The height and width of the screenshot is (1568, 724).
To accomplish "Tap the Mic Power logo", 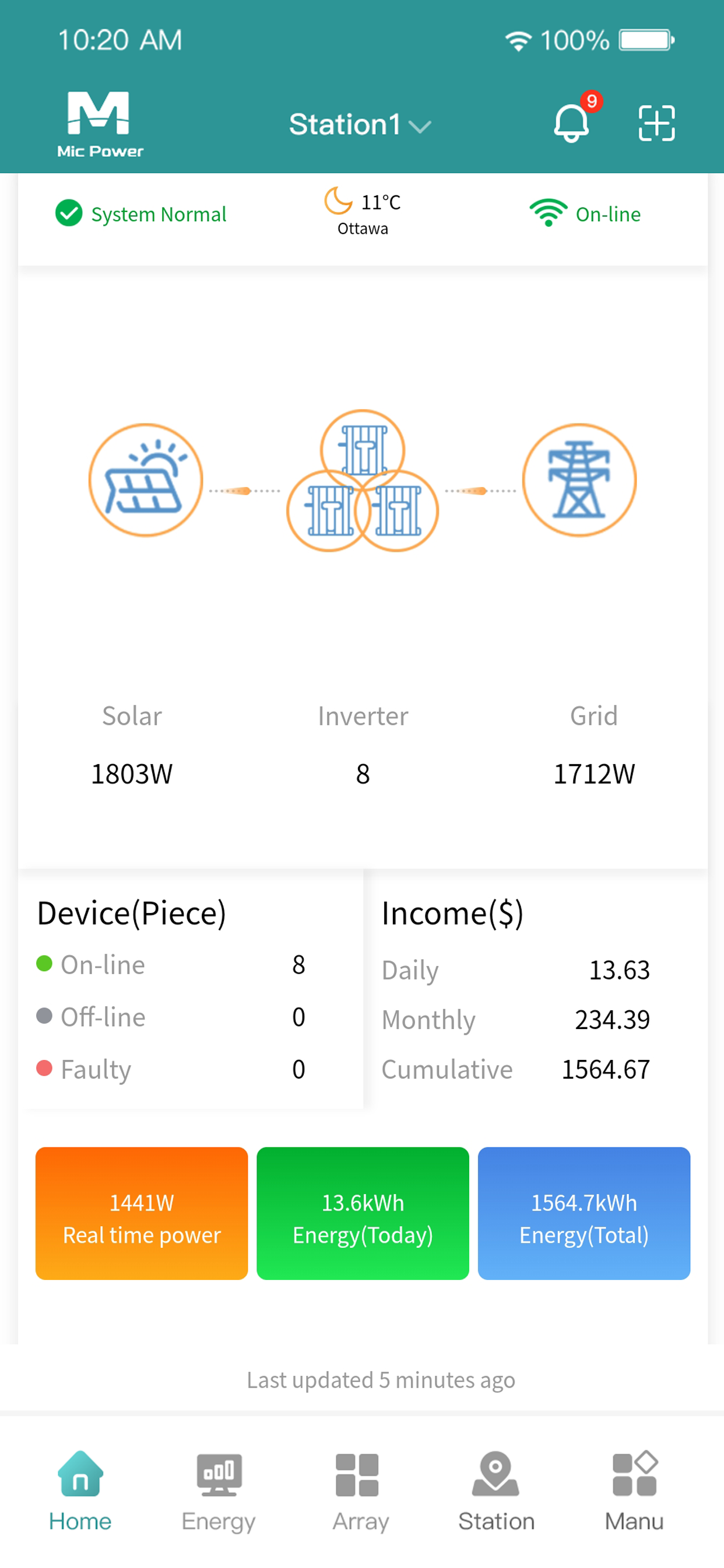I will [x=100, y=125].
